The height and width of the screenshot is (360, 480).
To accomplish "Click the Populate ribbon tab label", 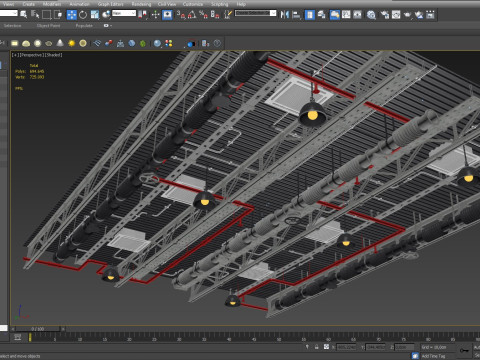I will 84,26.
